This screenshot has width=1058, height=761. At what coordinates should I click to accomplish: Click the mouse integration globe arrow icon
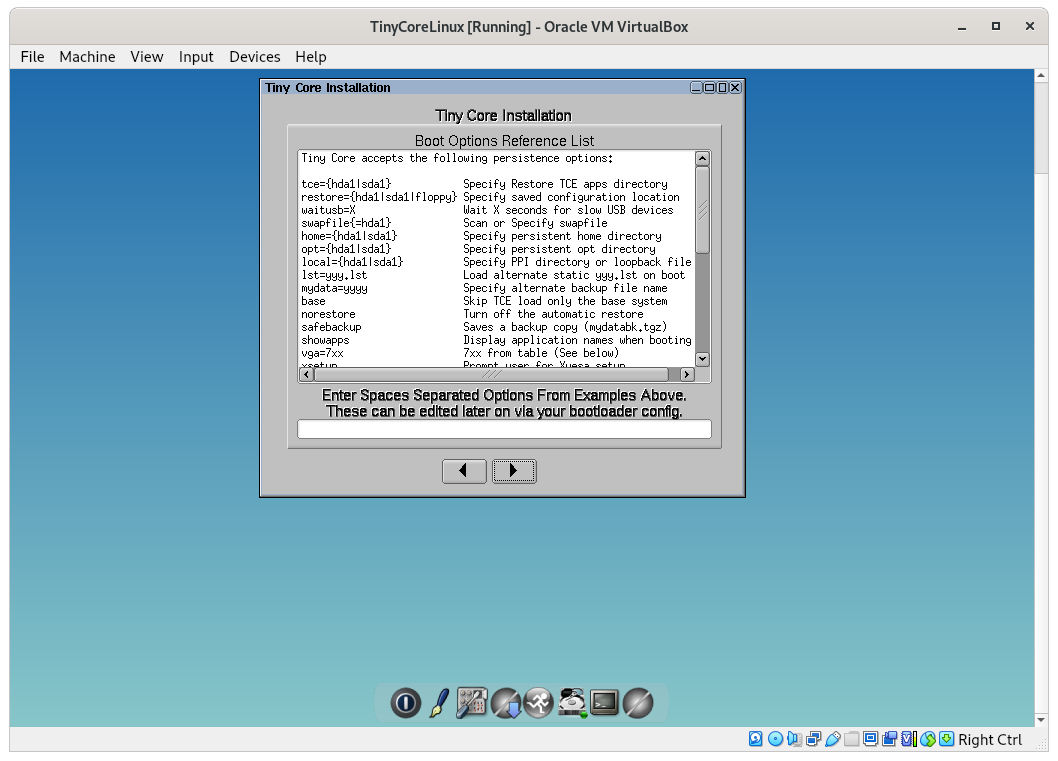pos(928,739)
